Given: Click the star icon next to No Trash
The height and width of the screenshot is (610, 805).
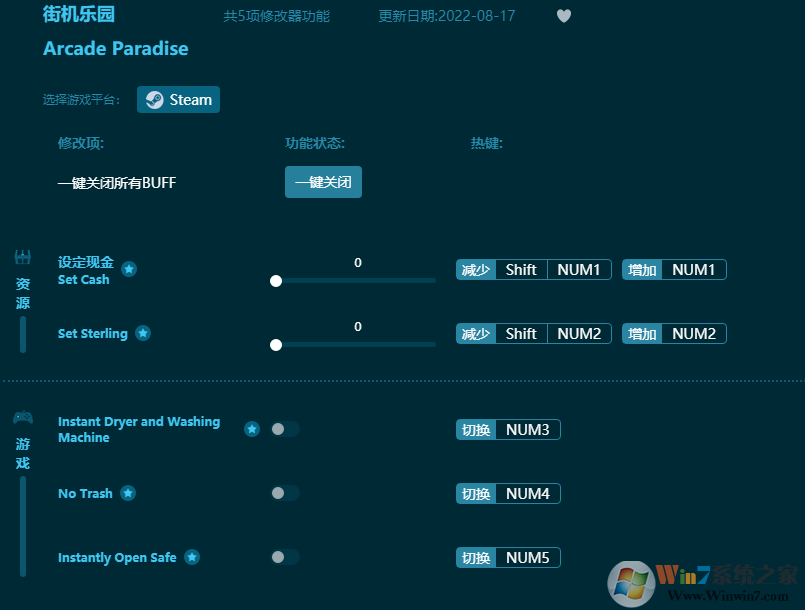Looking at the screenshot, I should (128, 493).
